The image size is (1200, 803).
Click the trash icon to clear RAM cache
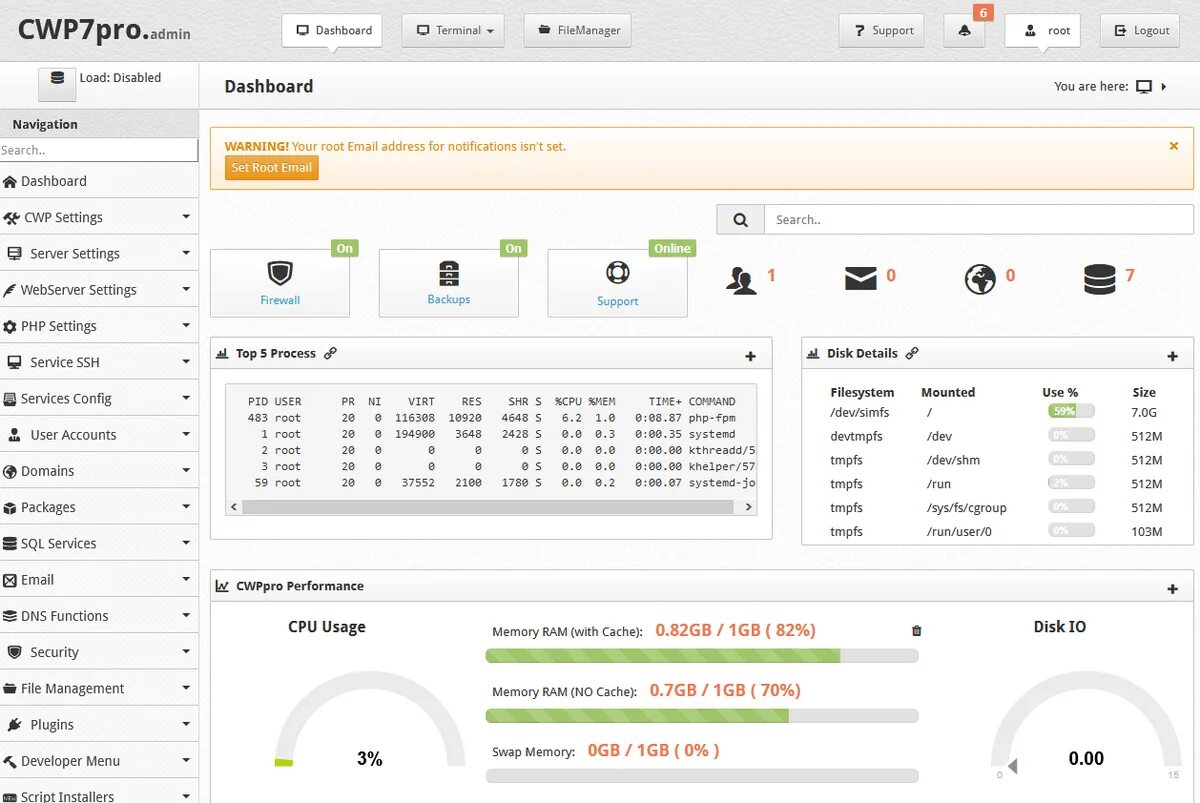pos(917,631)
